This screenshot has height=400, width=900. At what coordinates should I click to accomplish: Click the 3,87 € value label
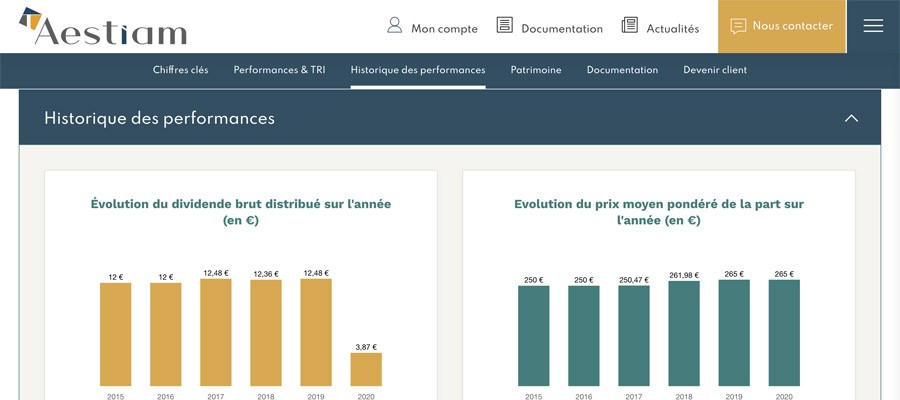366,347
